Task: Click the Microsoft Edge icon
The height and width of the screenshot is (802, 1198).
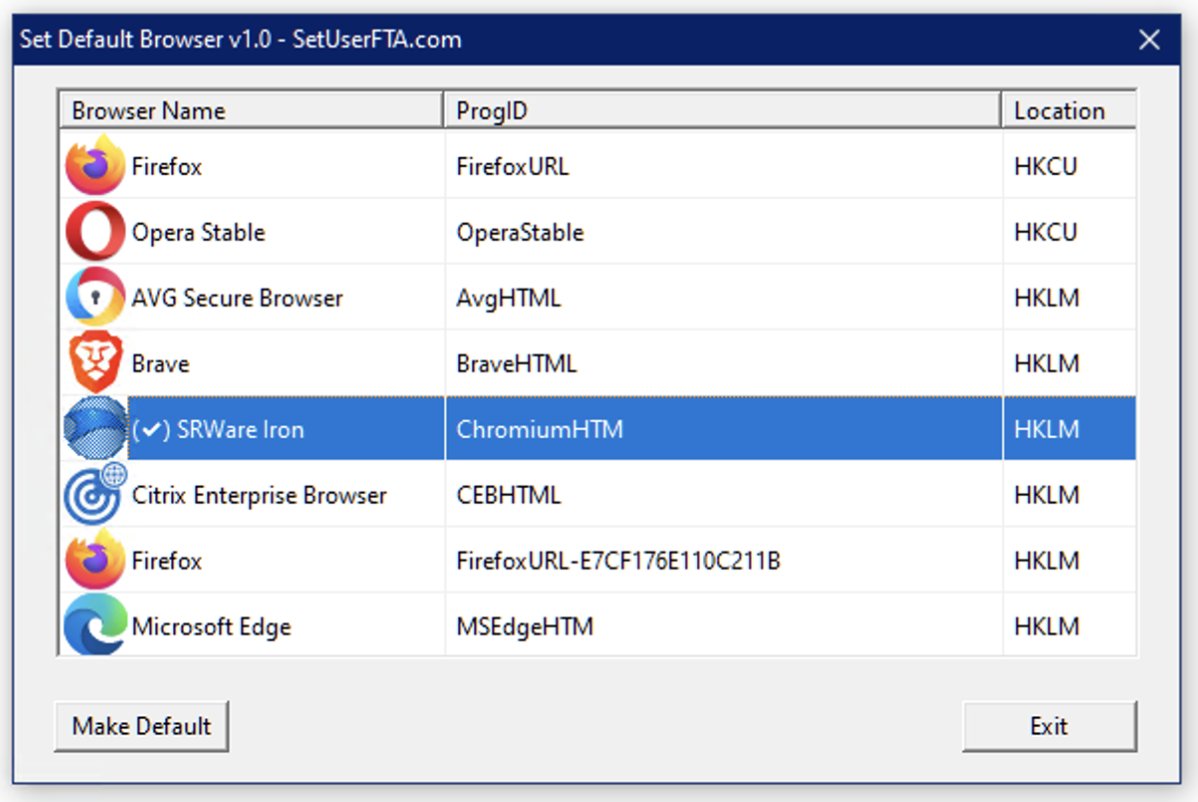Action: click(95, 625)
